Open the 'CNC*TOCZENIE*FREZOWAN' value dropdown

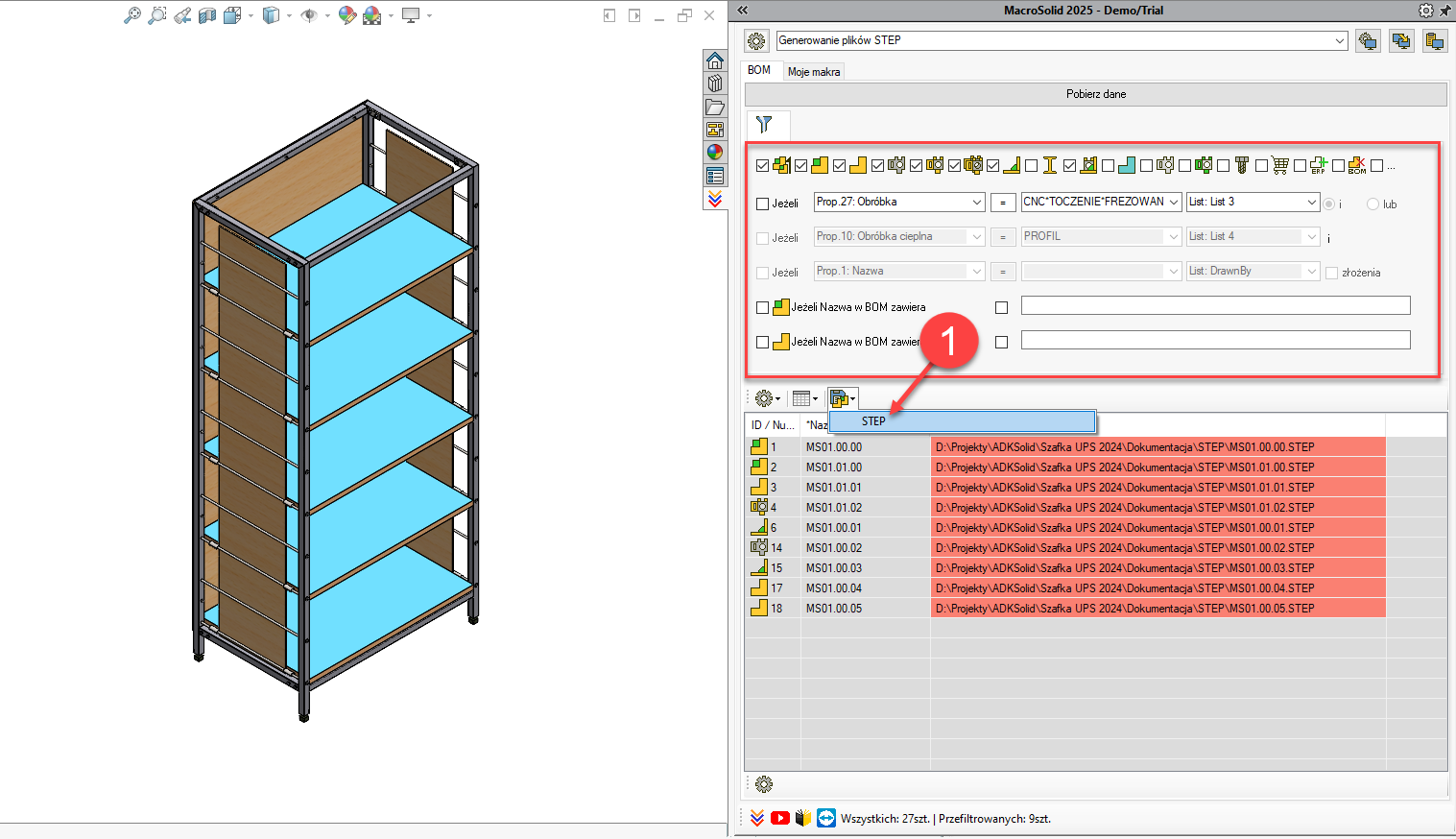pyautogui.click(x=1174, y=202)
